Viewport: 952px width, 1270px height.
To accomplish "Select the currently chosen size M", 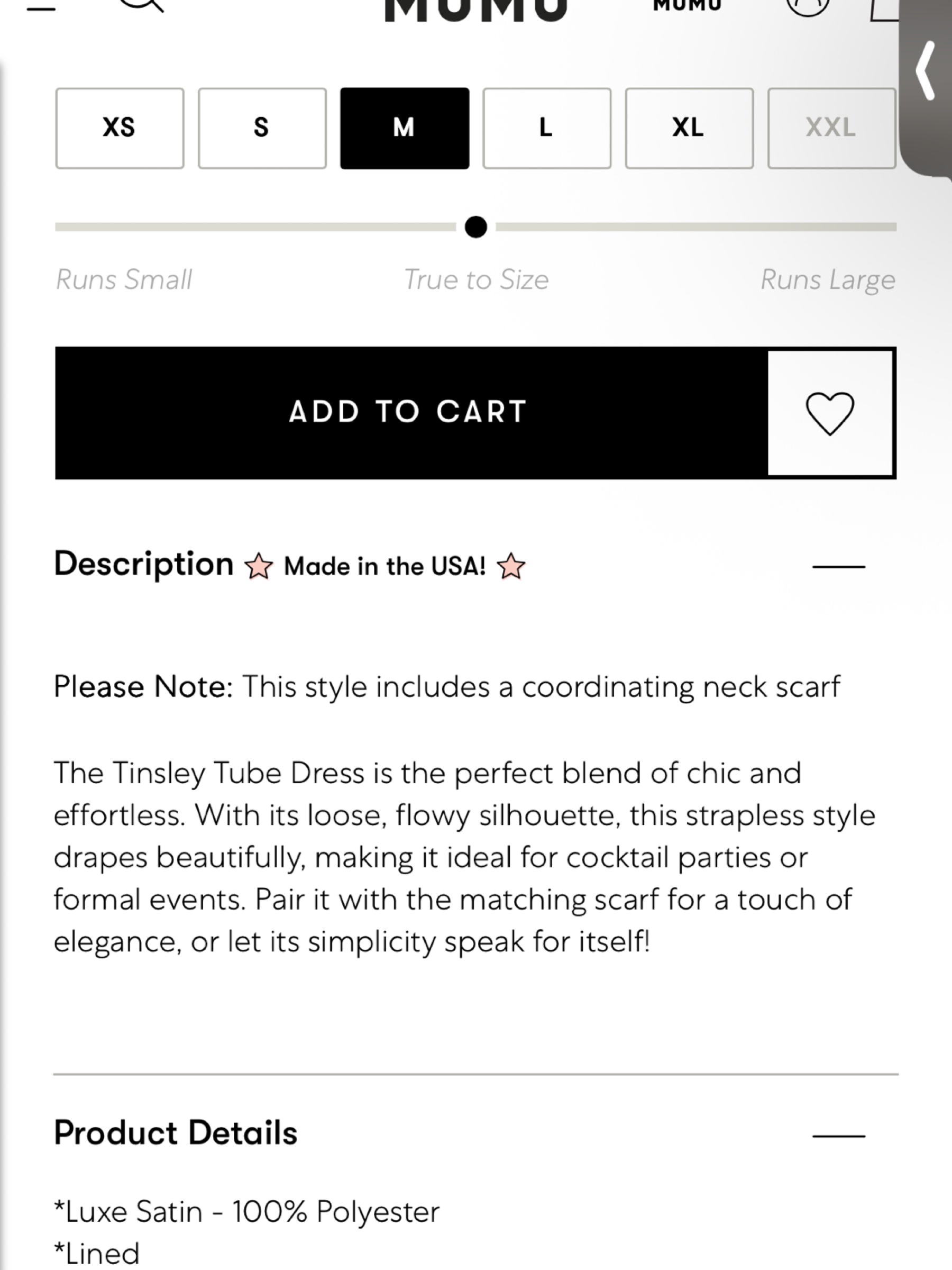I will 405,128.
